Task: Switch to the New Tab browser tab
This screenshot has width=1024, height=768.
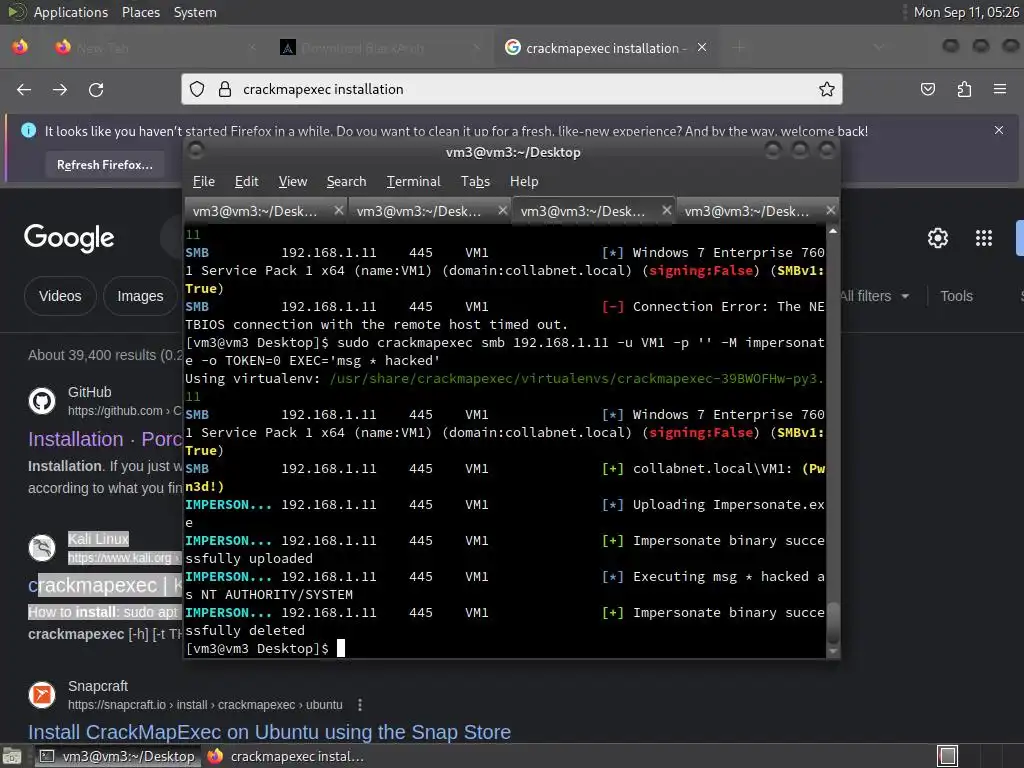Action: click(x=153, y=48)
